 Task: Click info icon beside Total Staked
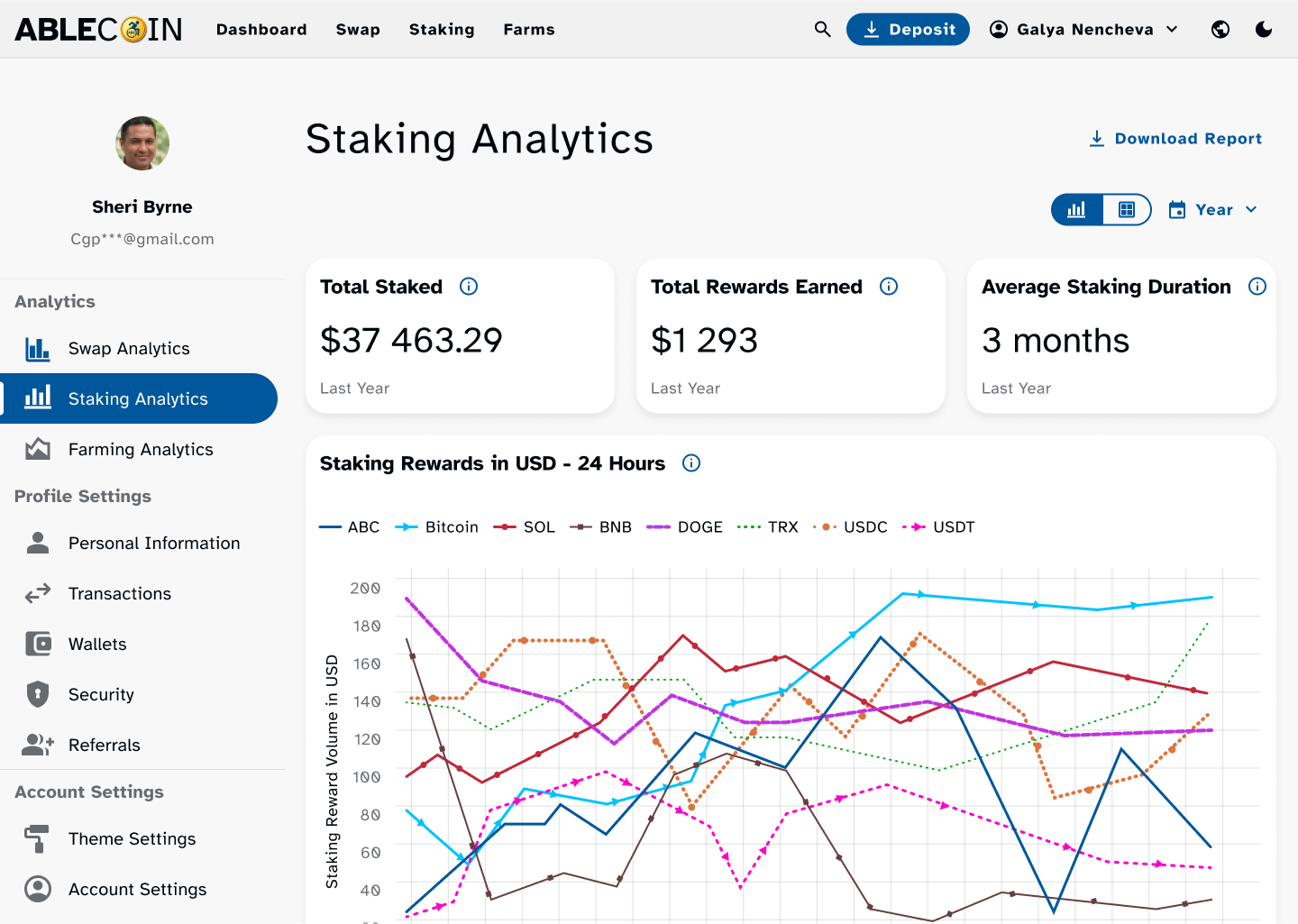(x=469, y=287)
